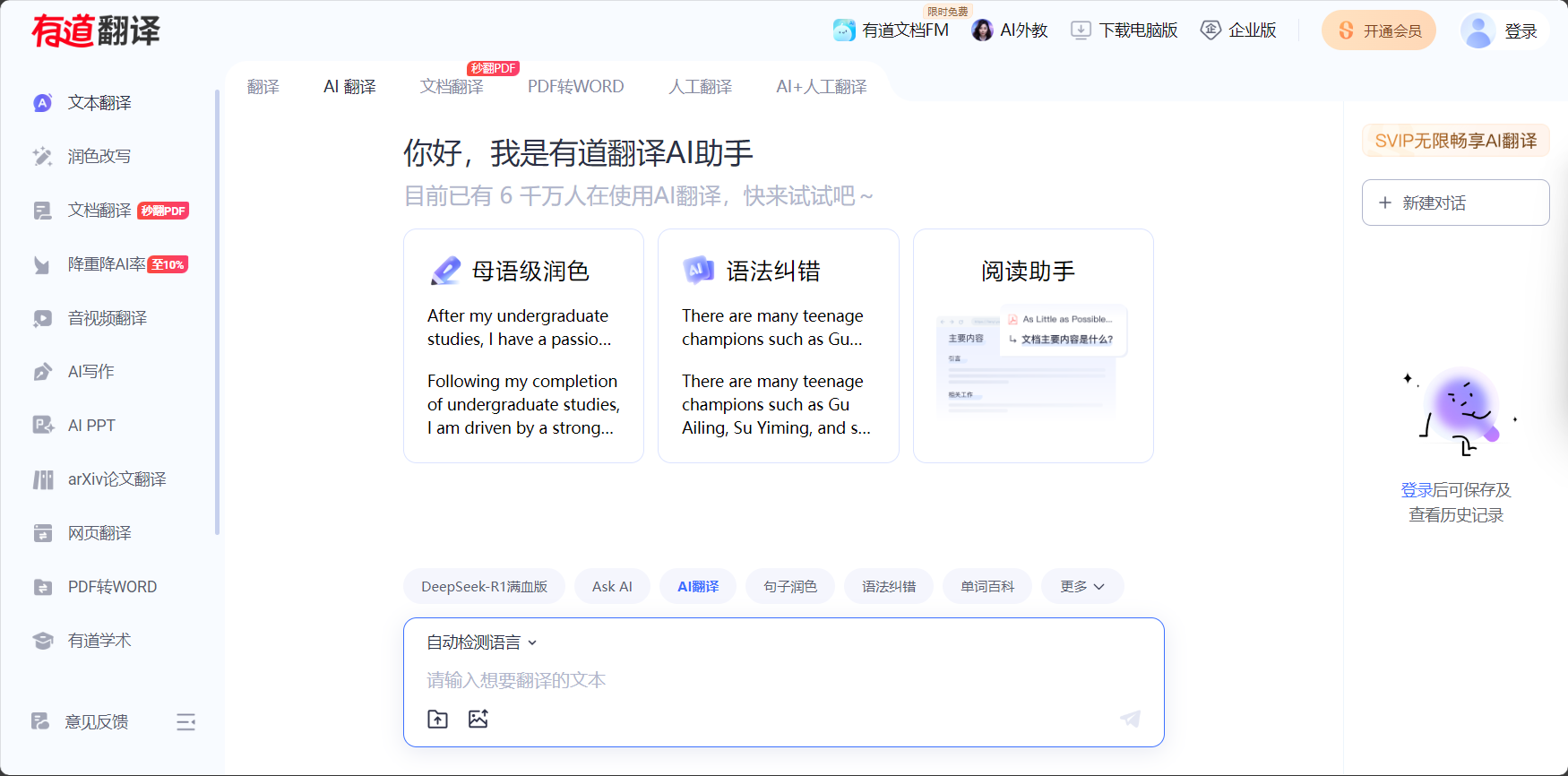
Task: Open 润色改写 magic wand icon
Action: coord(42,157)
